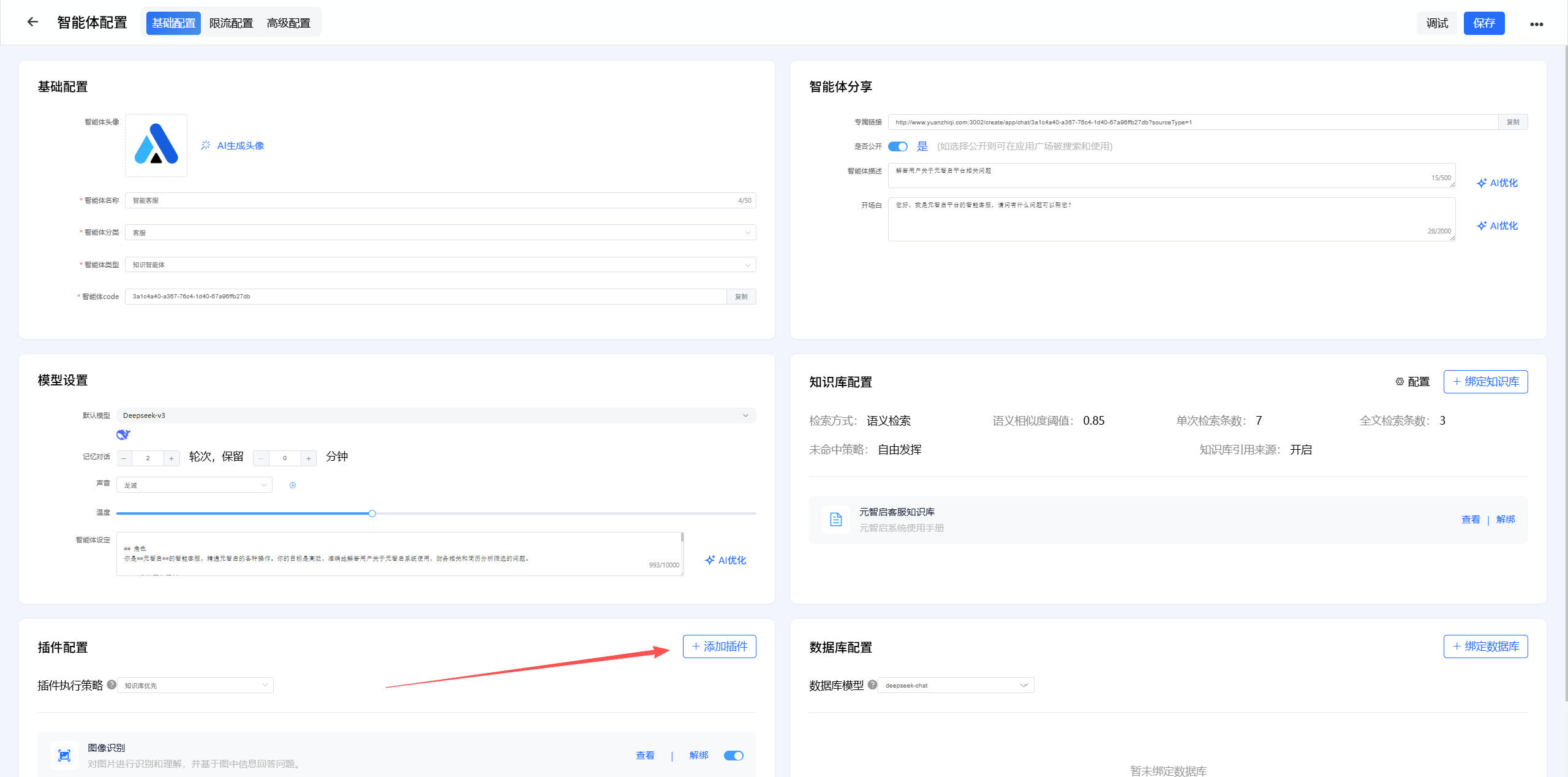Click the 知识库配置 gear 配置 icon
The width and height of the screenshot is (1568, 777).
click(1400, 382)
